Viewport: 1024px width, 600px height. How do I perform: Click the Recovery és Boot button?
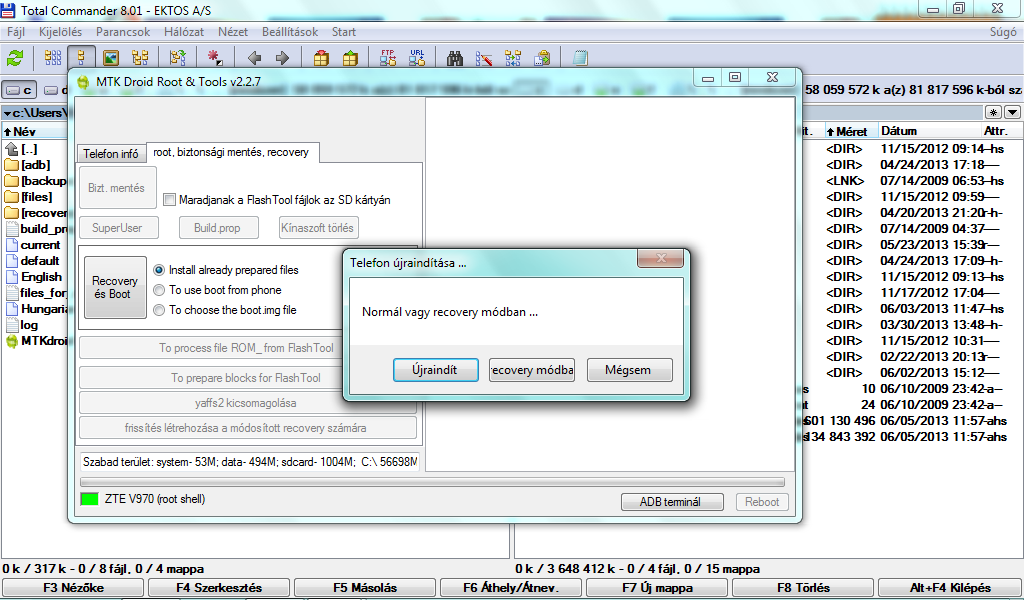click(x=115, y=287)
